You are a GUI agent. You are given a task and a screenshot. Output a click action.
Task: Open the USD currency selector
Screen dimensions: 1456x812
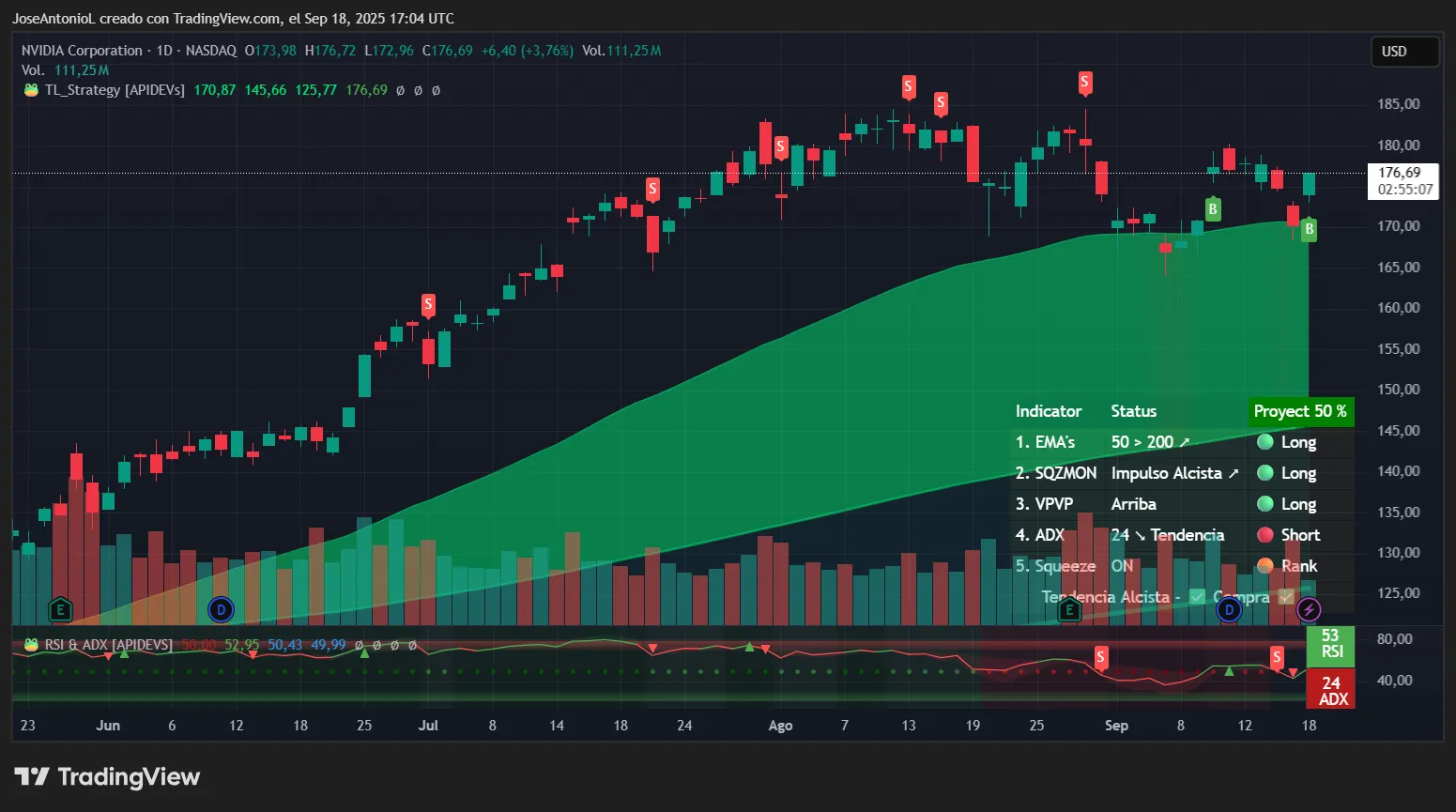point(1403,52)
